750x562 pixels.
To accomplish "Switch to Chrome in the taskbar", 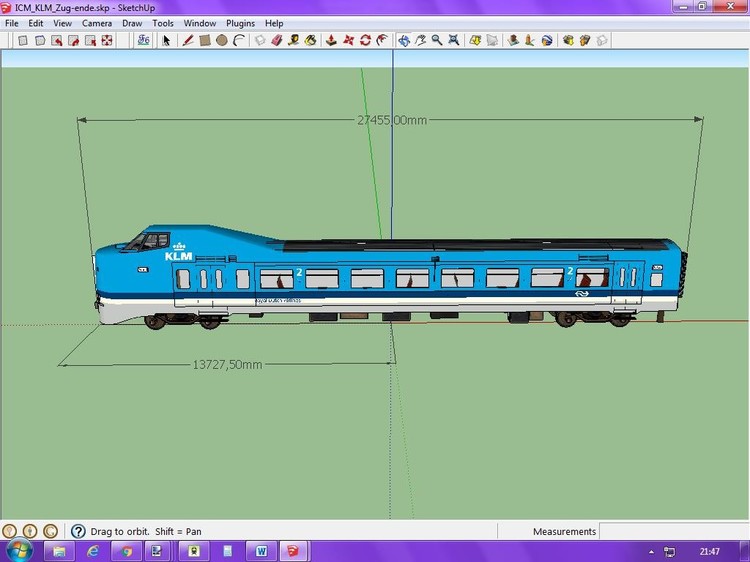I will pyautogui.click(x=126, y=551).
